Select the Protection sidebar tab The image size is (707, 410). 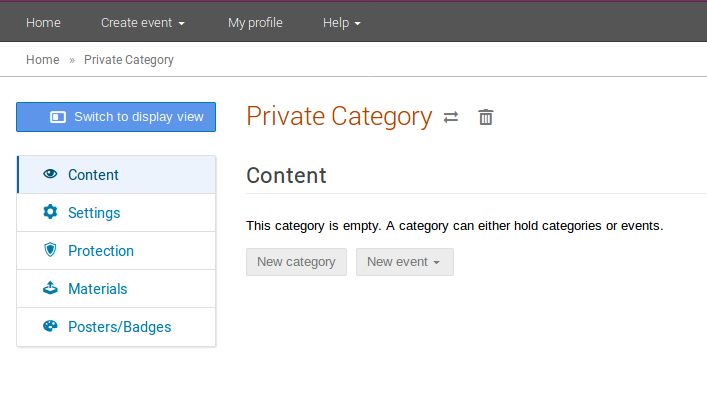coord(116,251)
